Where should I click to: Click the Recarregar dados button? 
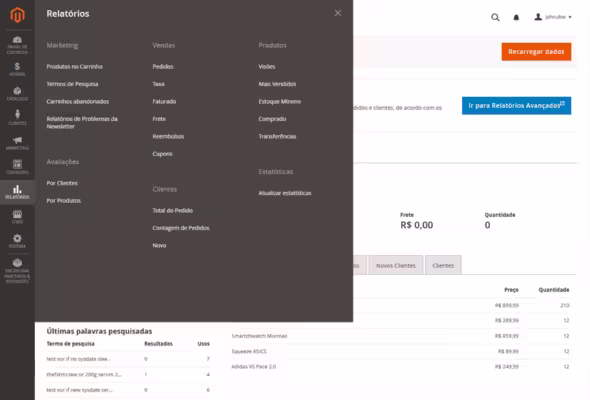coord(536,52)
